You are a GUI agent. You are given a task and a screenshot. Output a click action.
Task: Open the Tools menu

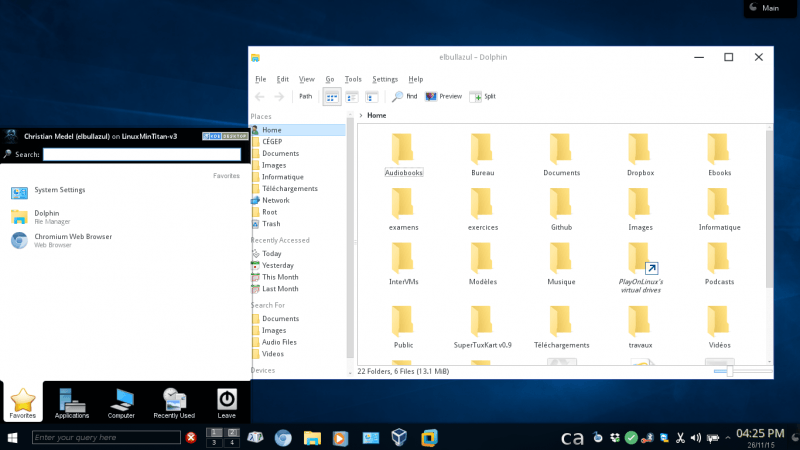pyautogui.click(x=353, y=79)
